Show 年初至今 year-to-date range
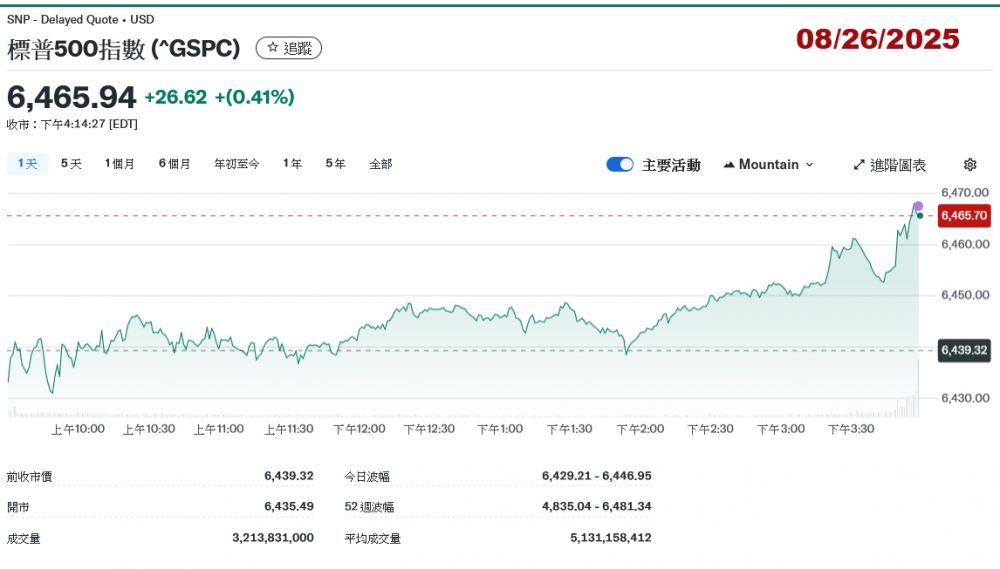Viewport: 1000px width, 569px height. 236,164
